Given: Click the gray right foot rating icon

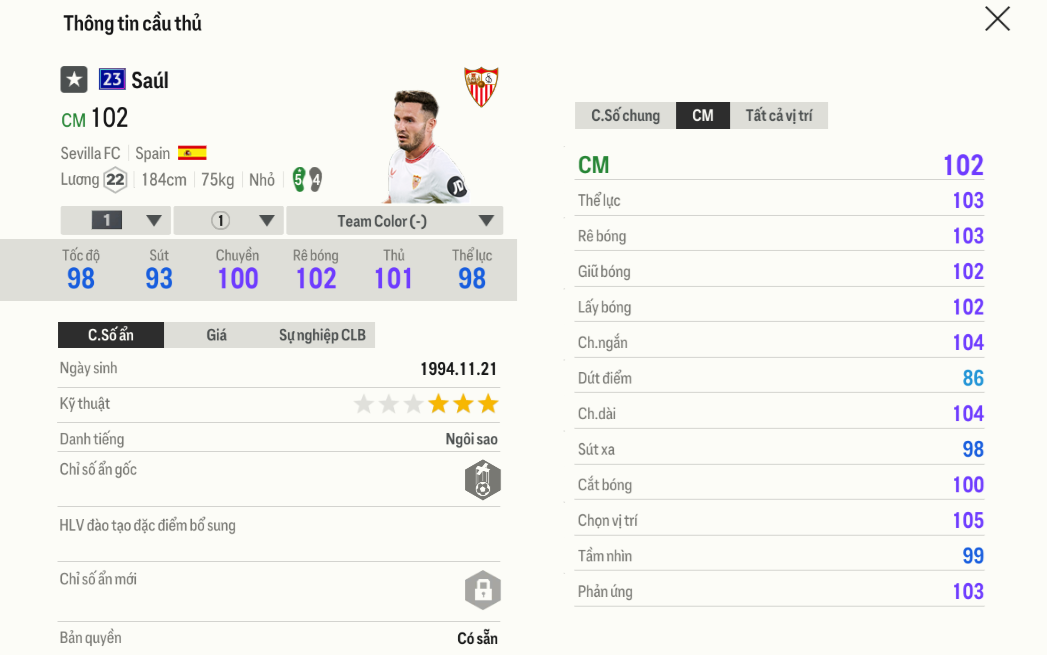Looking at the screenshot, I should [315, 180].
